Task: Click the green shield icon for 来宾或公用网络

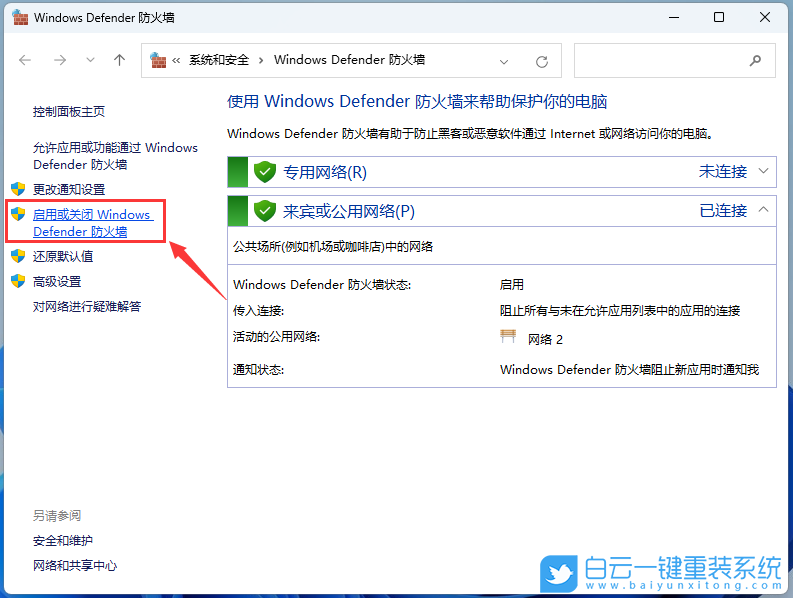Action: pyautogui.click(x=265, y=211)
